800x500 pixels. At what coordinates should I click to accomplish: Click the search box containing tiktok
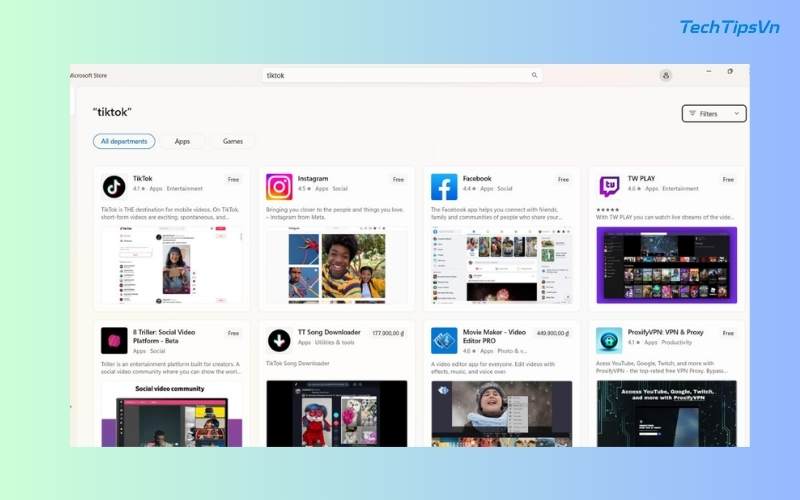pos(402,76)
